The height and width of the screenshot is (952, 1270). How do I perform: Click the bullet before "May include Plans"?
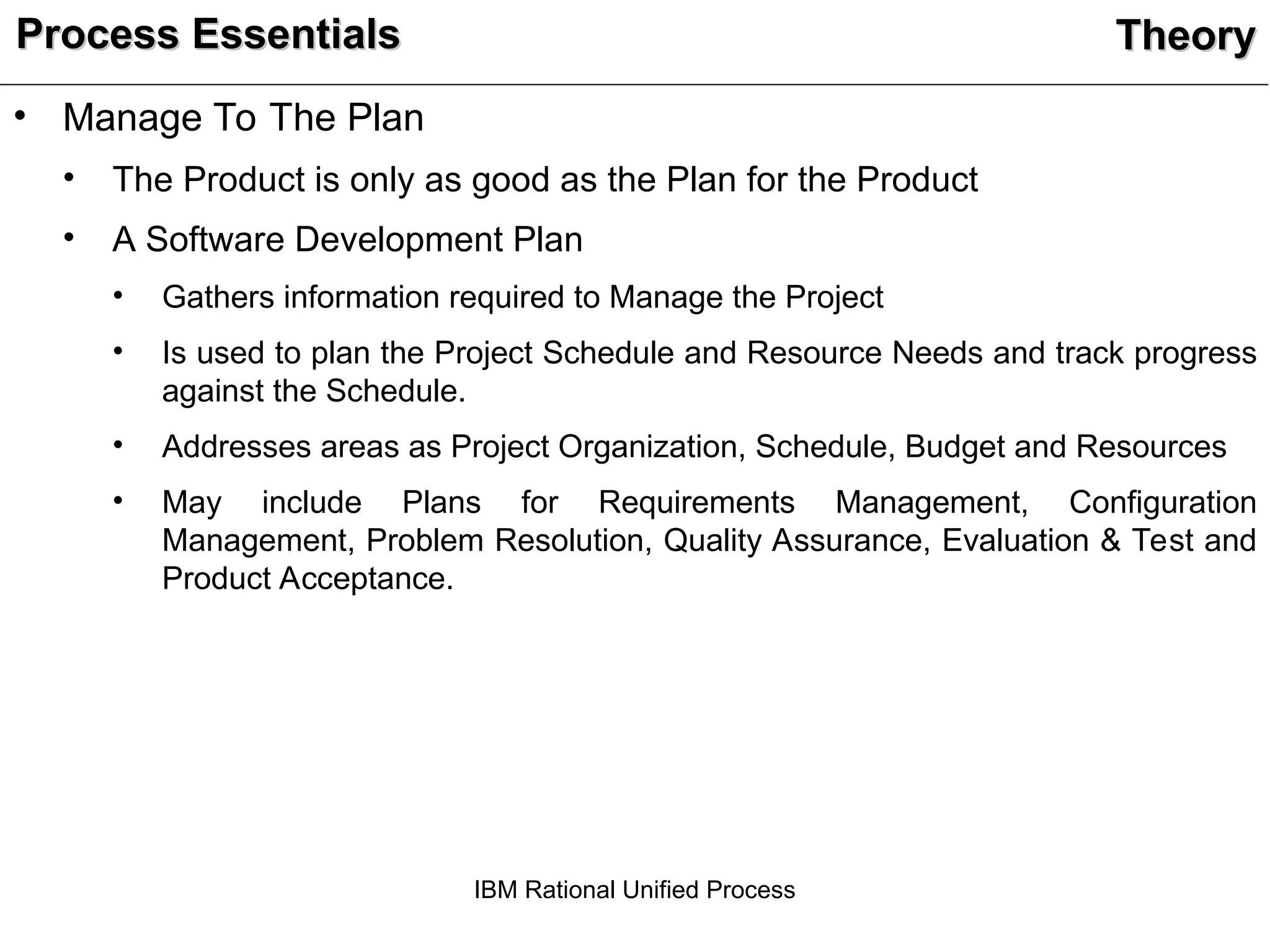(118, 500)
